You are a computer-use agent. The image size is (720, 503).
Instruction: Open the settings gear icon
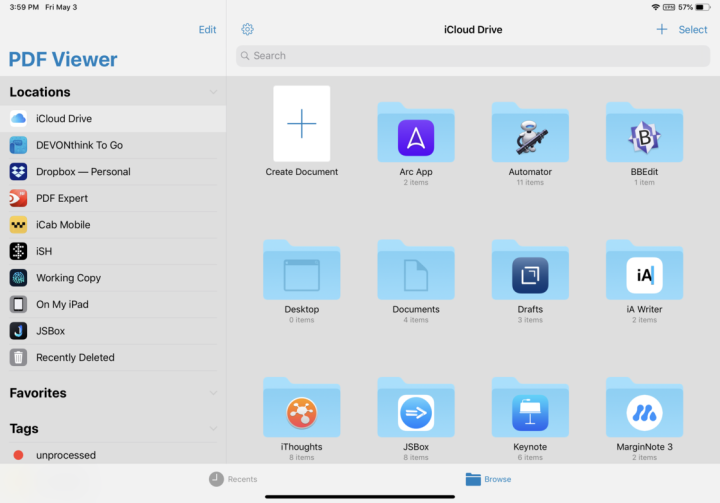click(248, 29)
